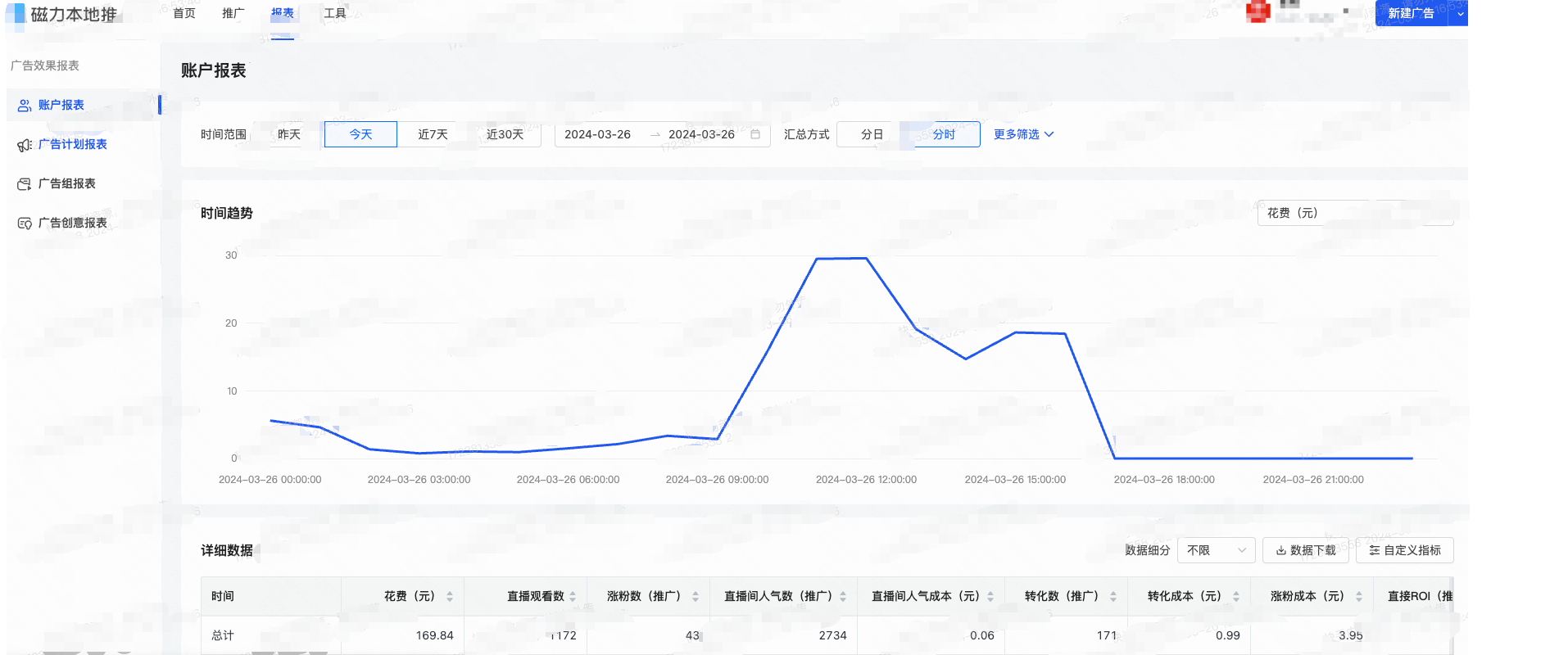
Task: Open 数据细分 不限 dropdown
Action: 1216,550
